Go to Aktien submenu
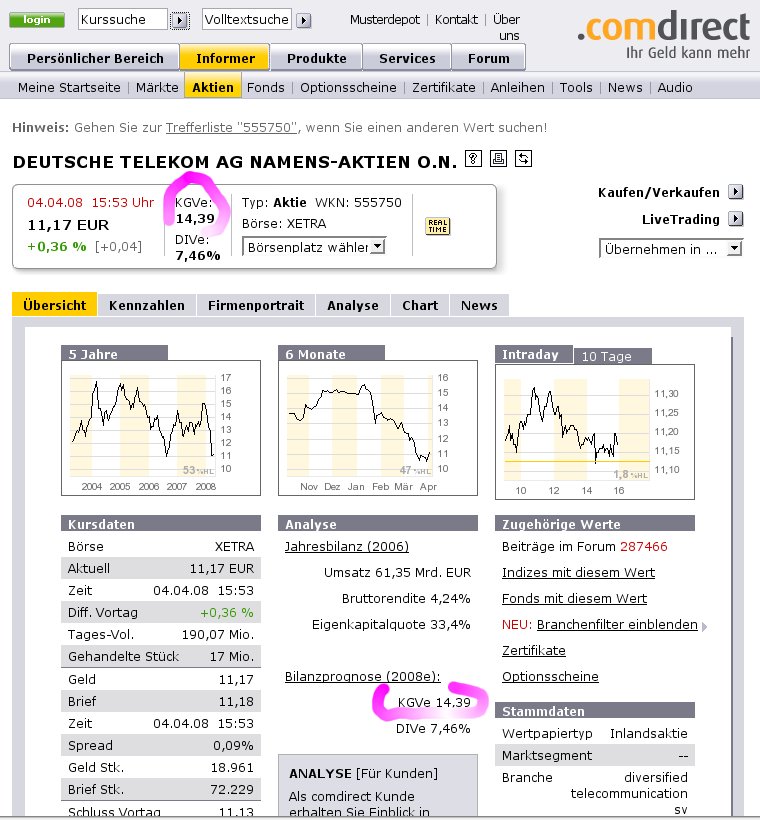This screenshot has width=760, height=820. click(x=212, y=87)
